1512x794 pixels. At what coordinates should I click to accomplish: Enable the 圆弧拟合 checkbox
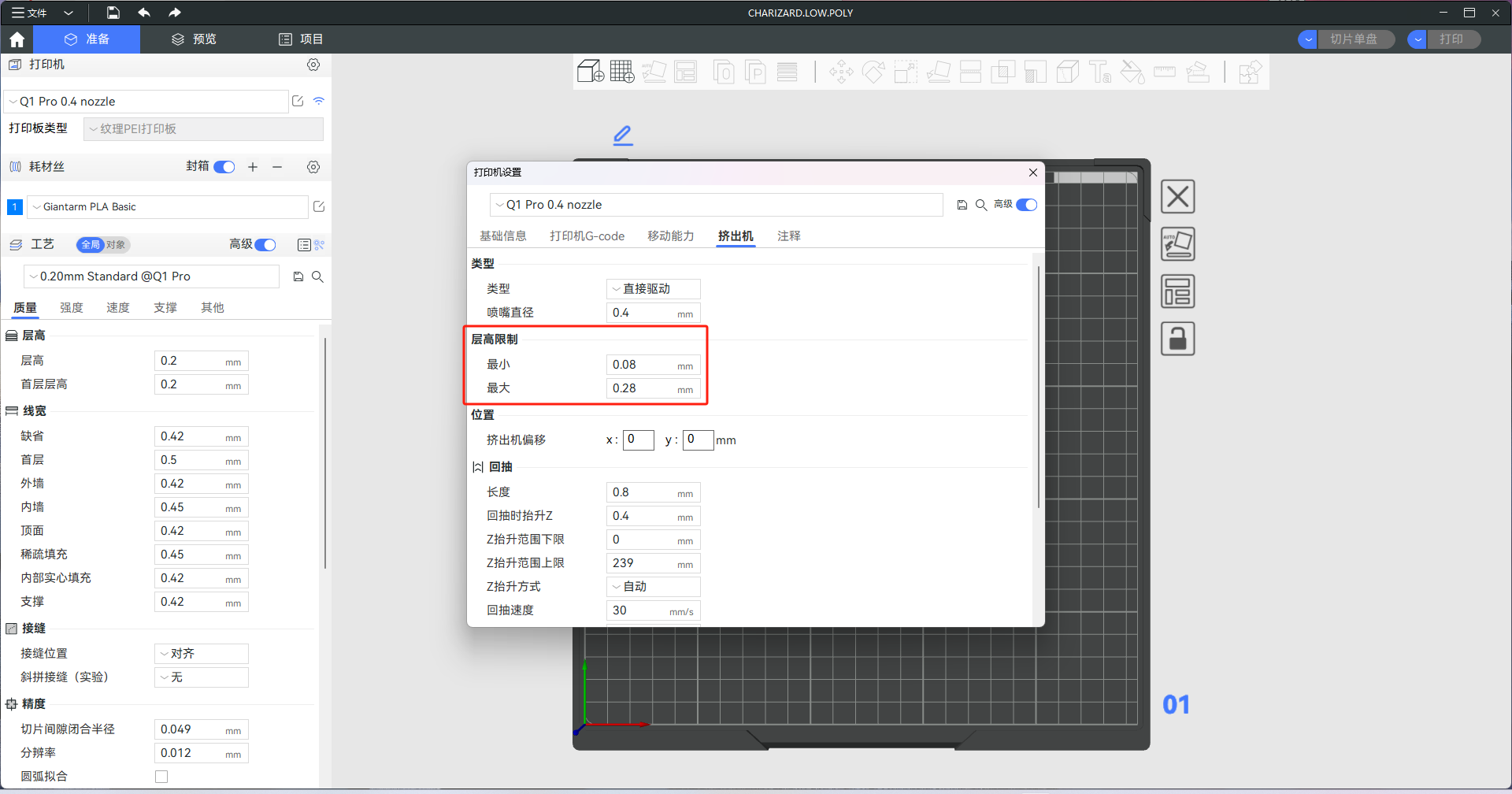(161, 777)
